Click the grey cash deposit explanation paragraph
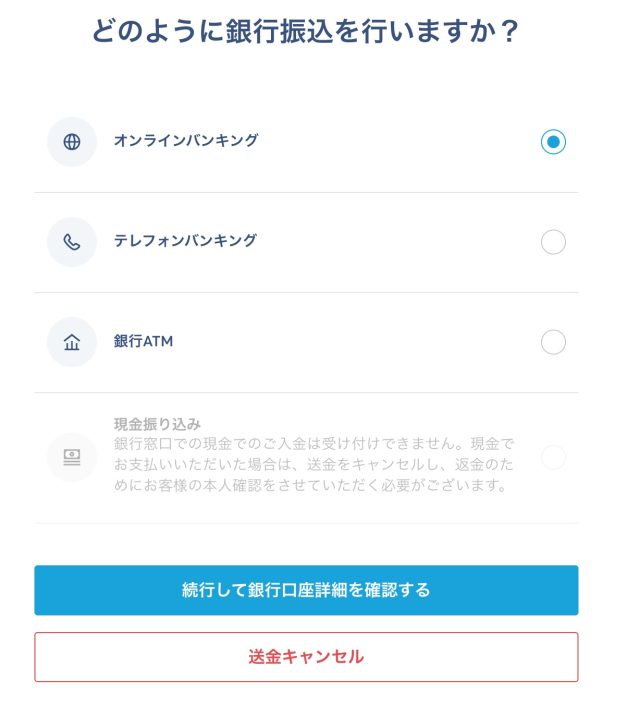This screenshot has width=640, height=703. pyautogui.click(x=314, y=464)
